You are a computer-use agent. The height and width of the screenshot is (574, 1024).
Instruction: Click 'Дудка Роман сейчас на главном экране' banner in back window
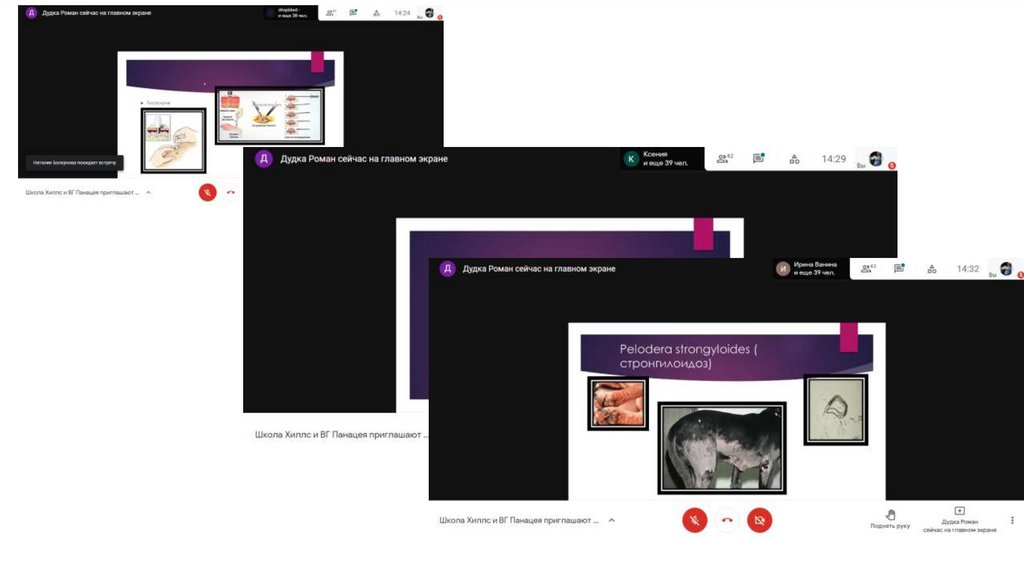[97, 12]
